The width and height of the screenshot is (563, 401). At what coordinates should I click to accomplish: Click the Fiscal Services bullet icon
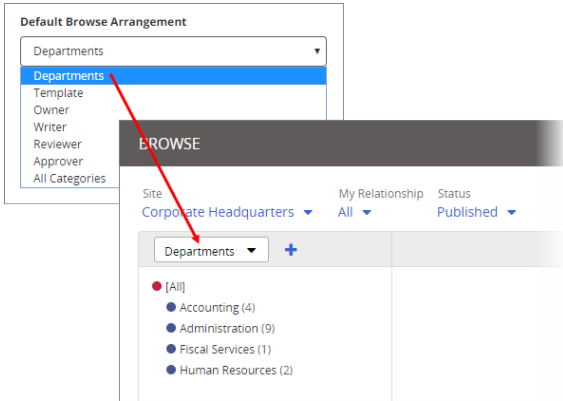coord(171,349)
